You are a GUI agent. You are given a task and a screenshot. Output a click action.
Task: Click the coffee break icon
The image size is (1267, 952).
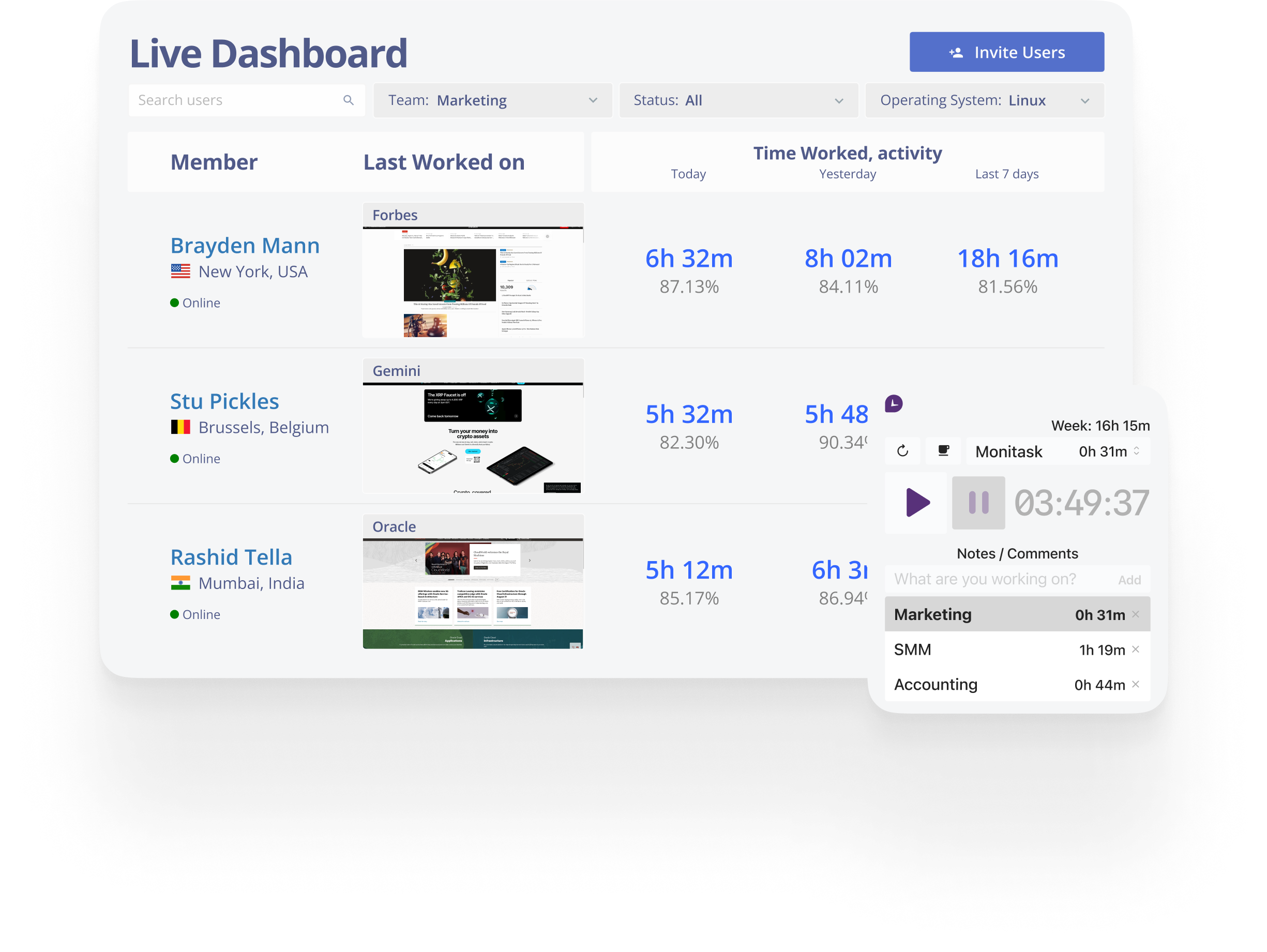coord(939,451)
